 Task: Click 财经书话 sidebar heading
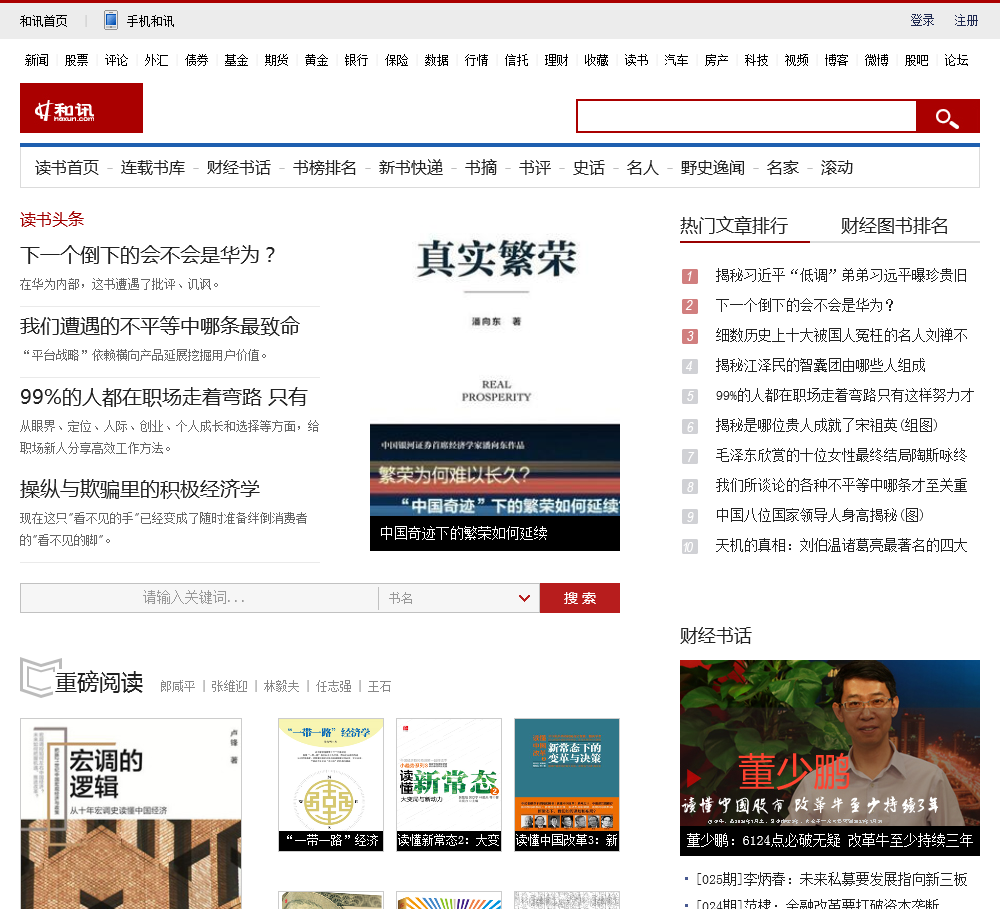[716, 636]
